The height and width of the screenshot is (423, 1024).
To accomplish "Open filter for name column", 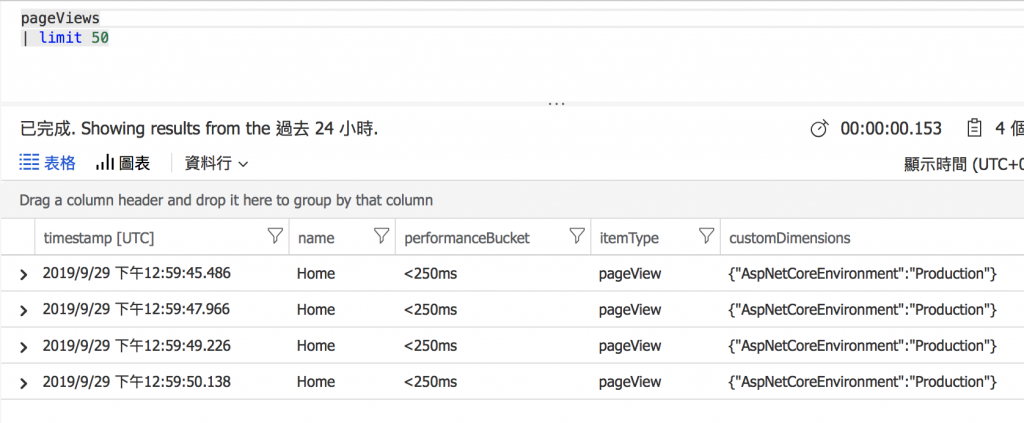I will click(380, 237).
